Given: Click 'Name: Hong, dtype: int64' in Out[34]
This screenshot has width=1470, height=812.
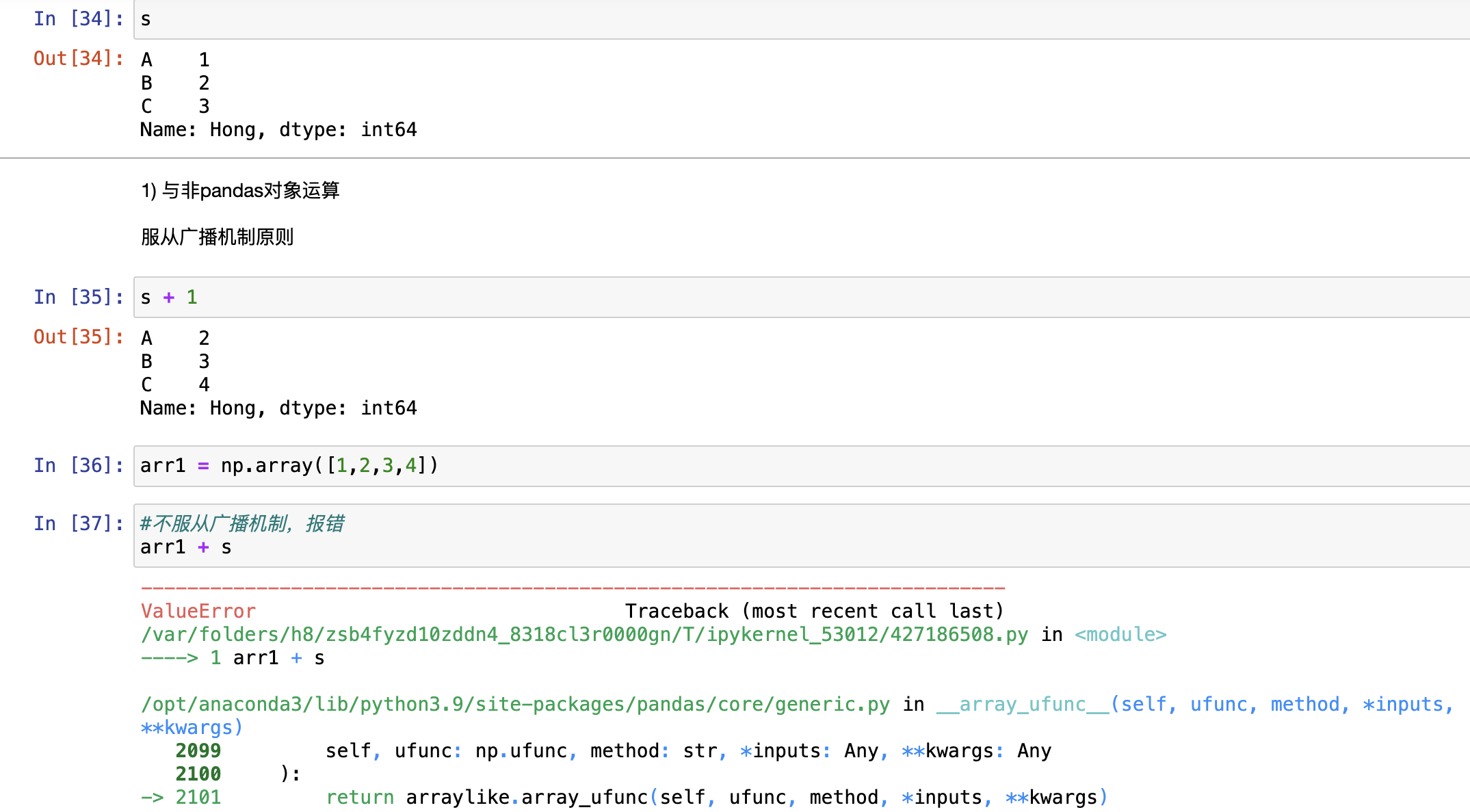Looking at the screenshot, I should [278, 130].
